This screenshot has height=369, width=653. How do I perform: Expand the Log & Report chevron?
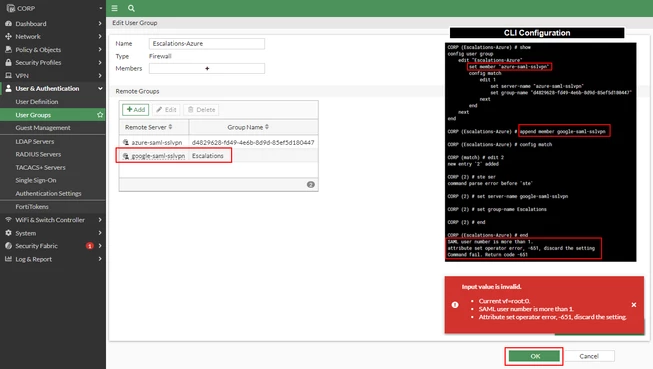tap(100, 259)
